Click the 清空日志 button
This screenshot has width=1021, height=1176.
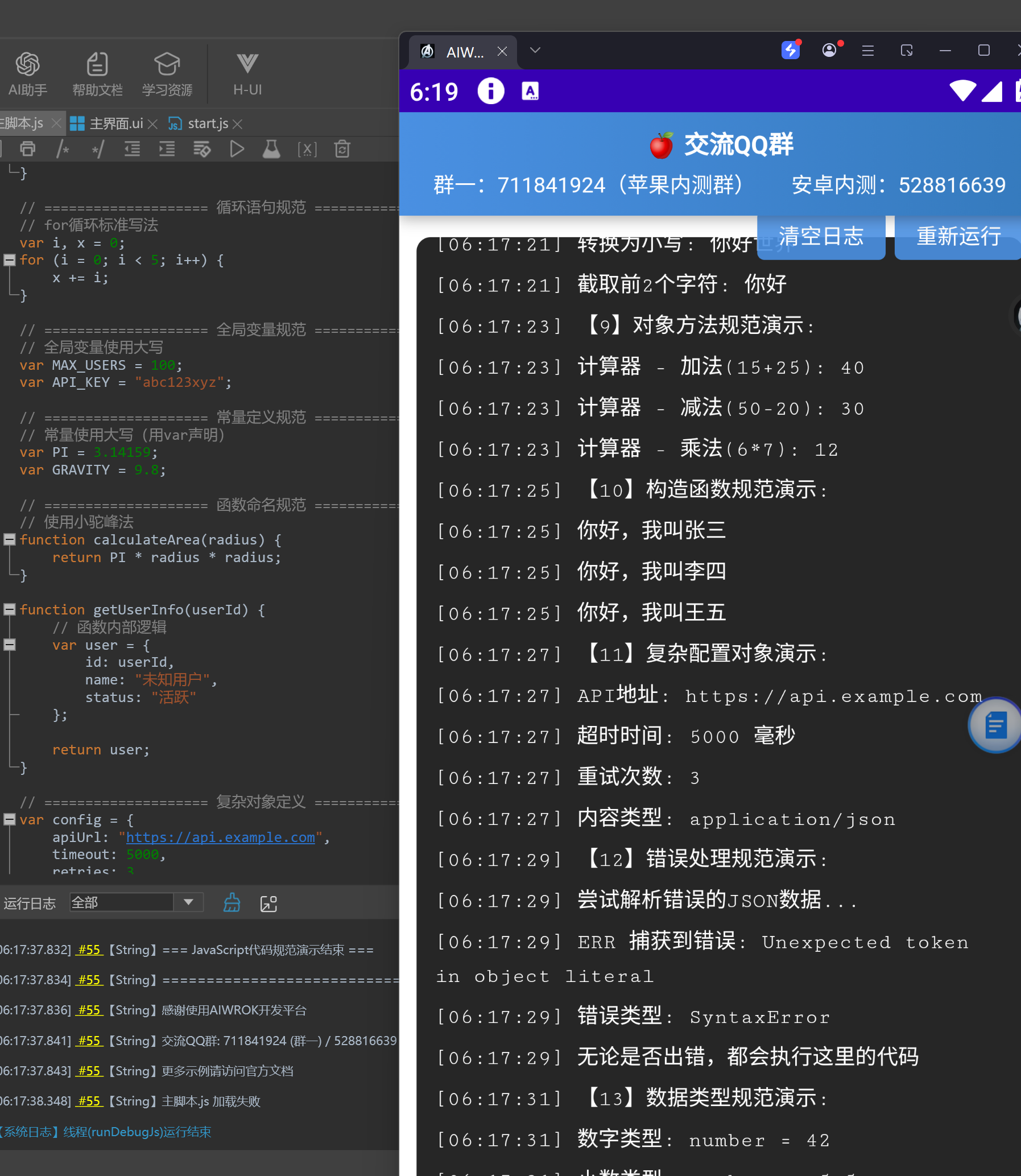pos(820,237)
